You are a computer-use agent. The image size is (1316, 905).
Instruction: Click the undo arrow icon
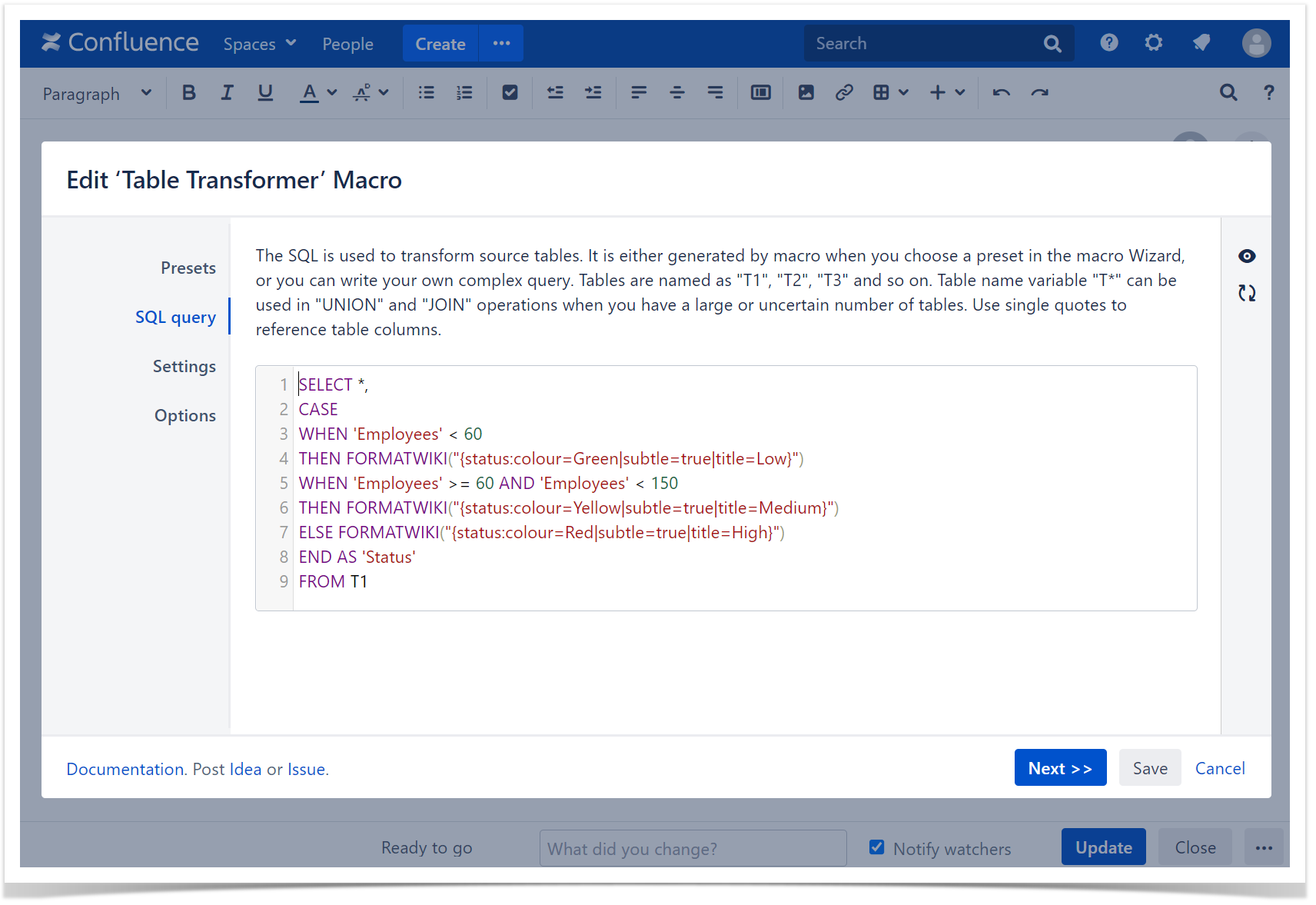coord(1001,93)
